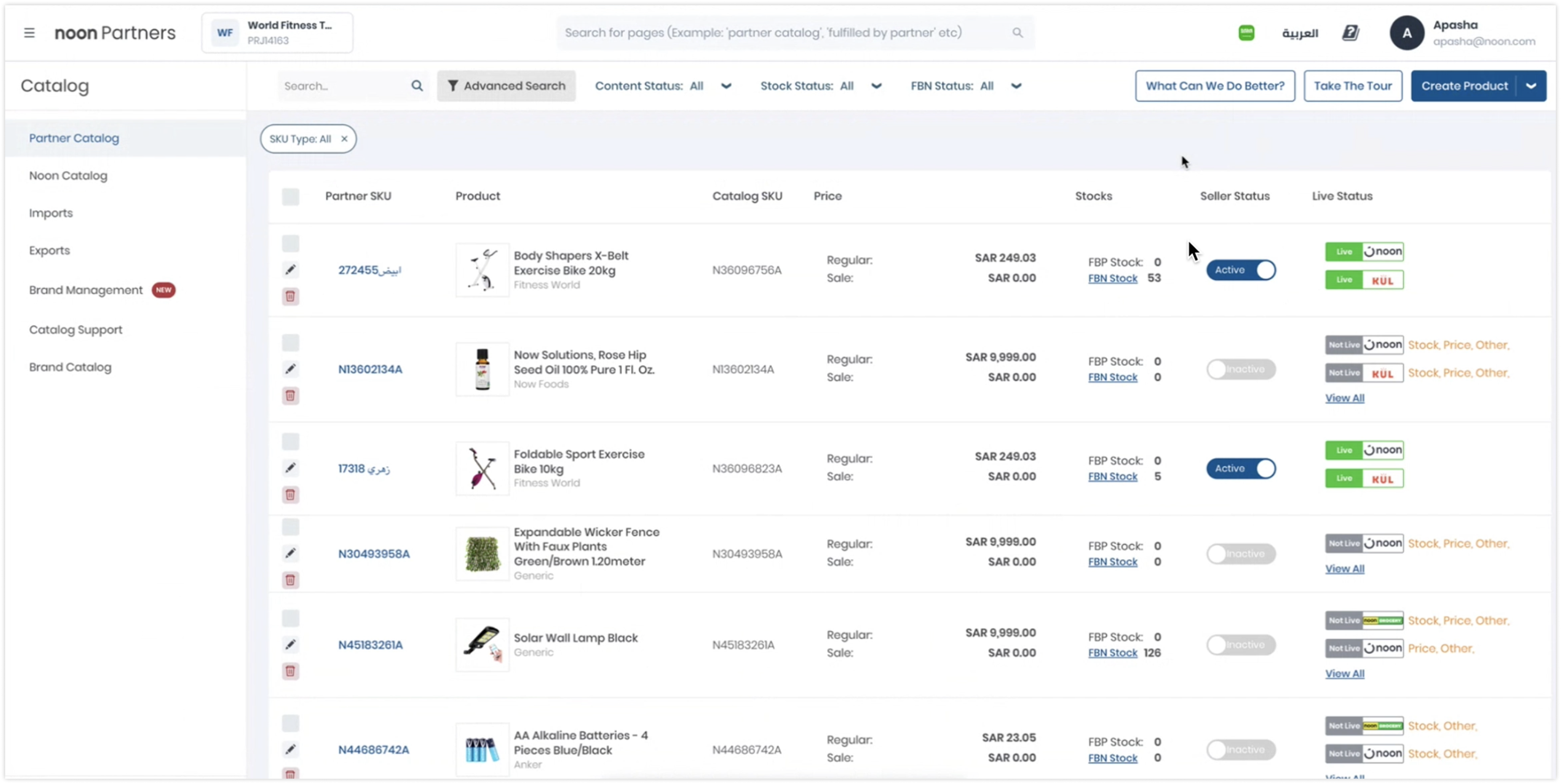The image size is (1561, 784).
Task: Enable the Inactive toggle for Solar Wall Lamp
Action: 1241,645
